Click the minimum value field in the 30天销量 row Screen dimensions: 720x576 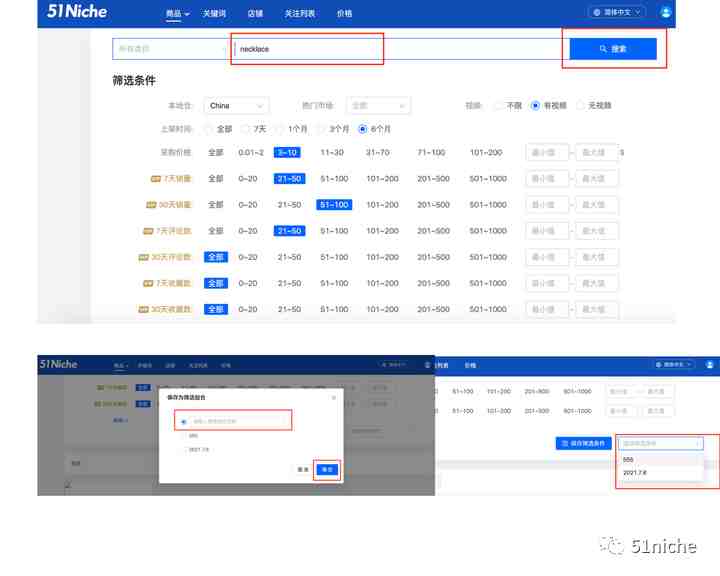[x=547, y=205]
